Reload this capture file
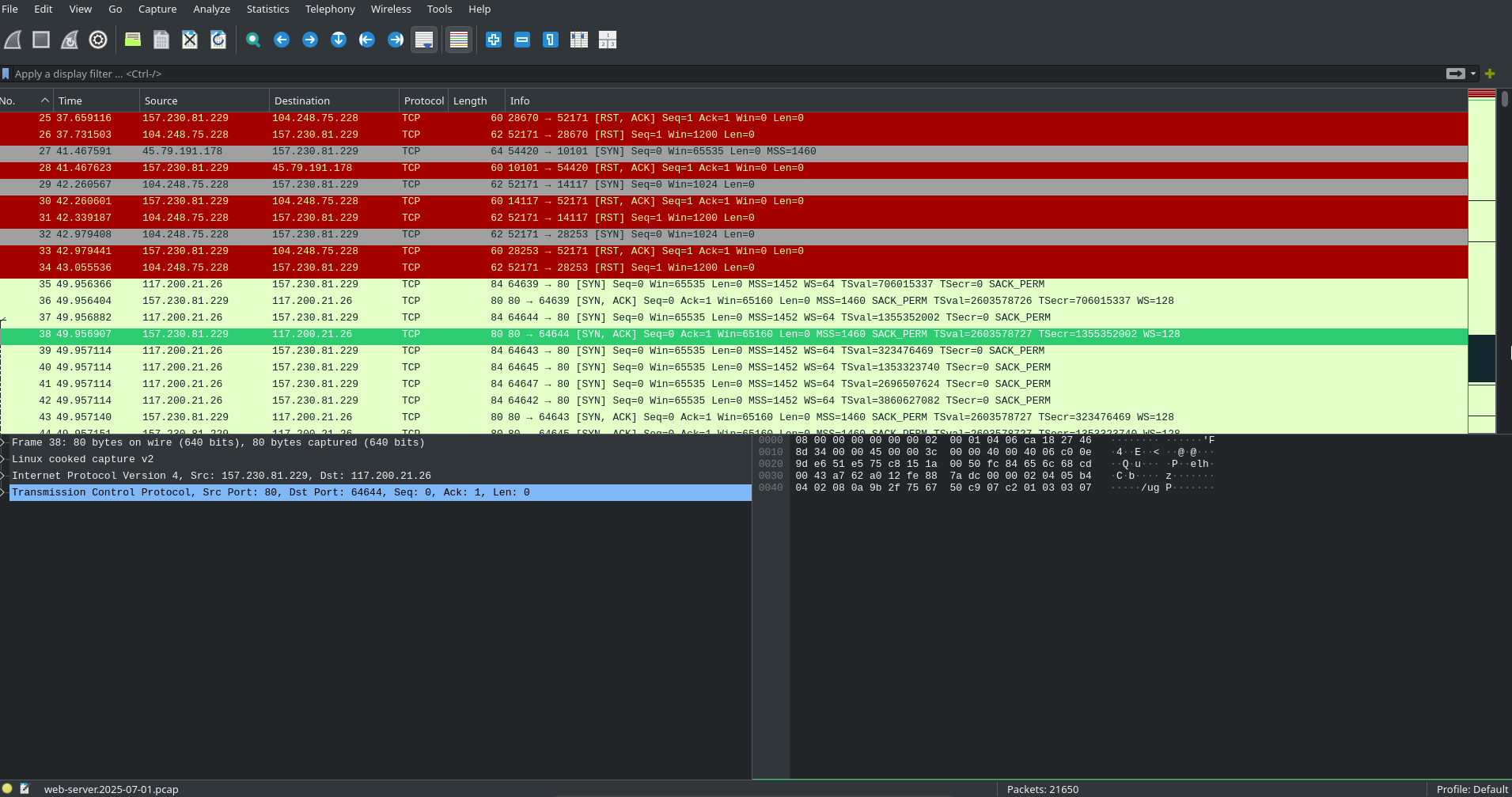This screenshot has height=797, width=1512. click(x=218, y=39)
